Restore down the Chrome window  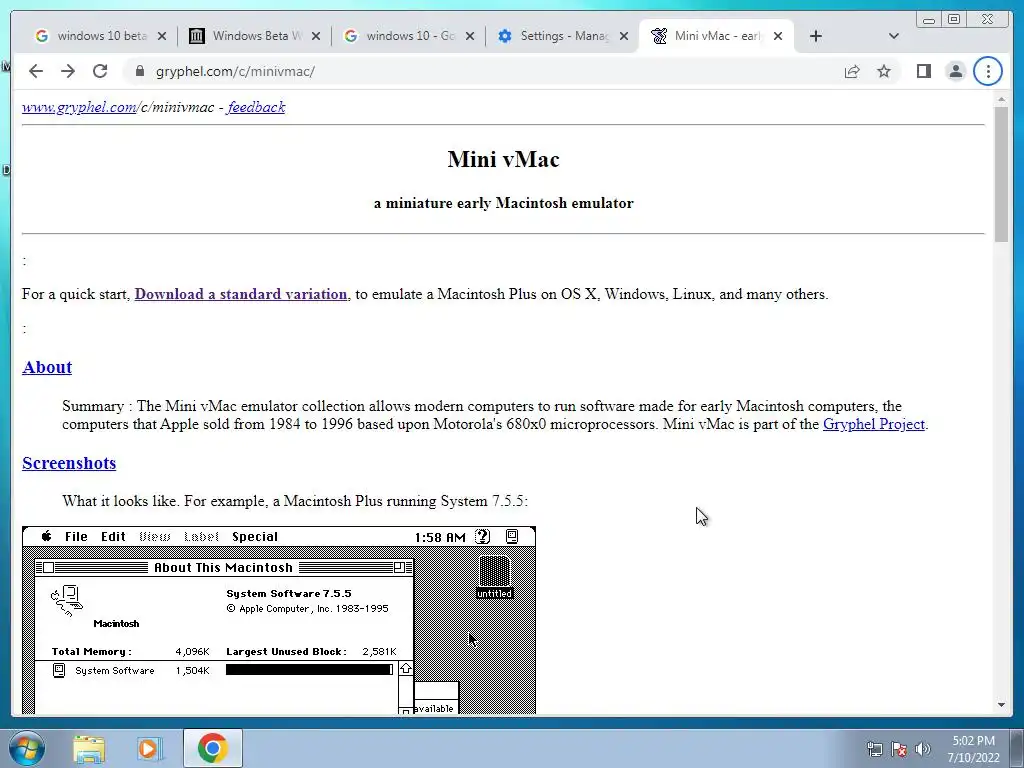point(953,20)
